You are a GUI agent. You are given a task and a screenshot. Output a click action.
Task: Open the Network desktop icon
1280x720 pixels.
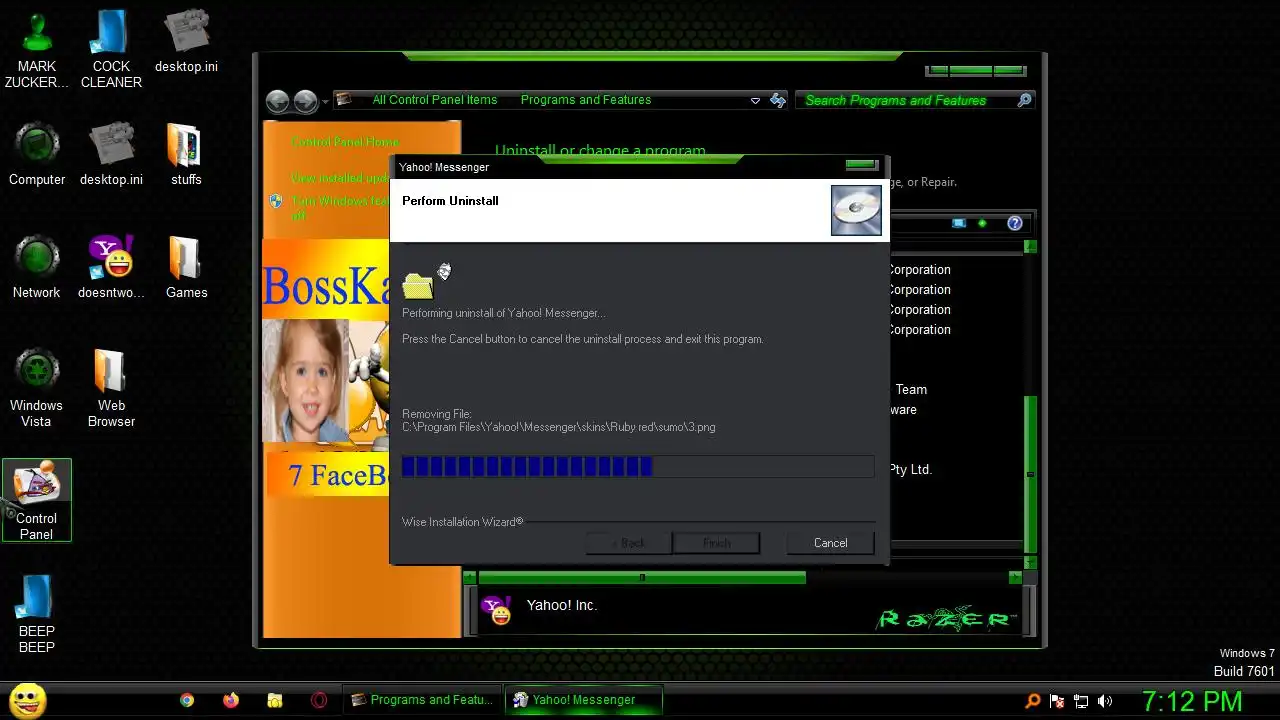point(37,267)
